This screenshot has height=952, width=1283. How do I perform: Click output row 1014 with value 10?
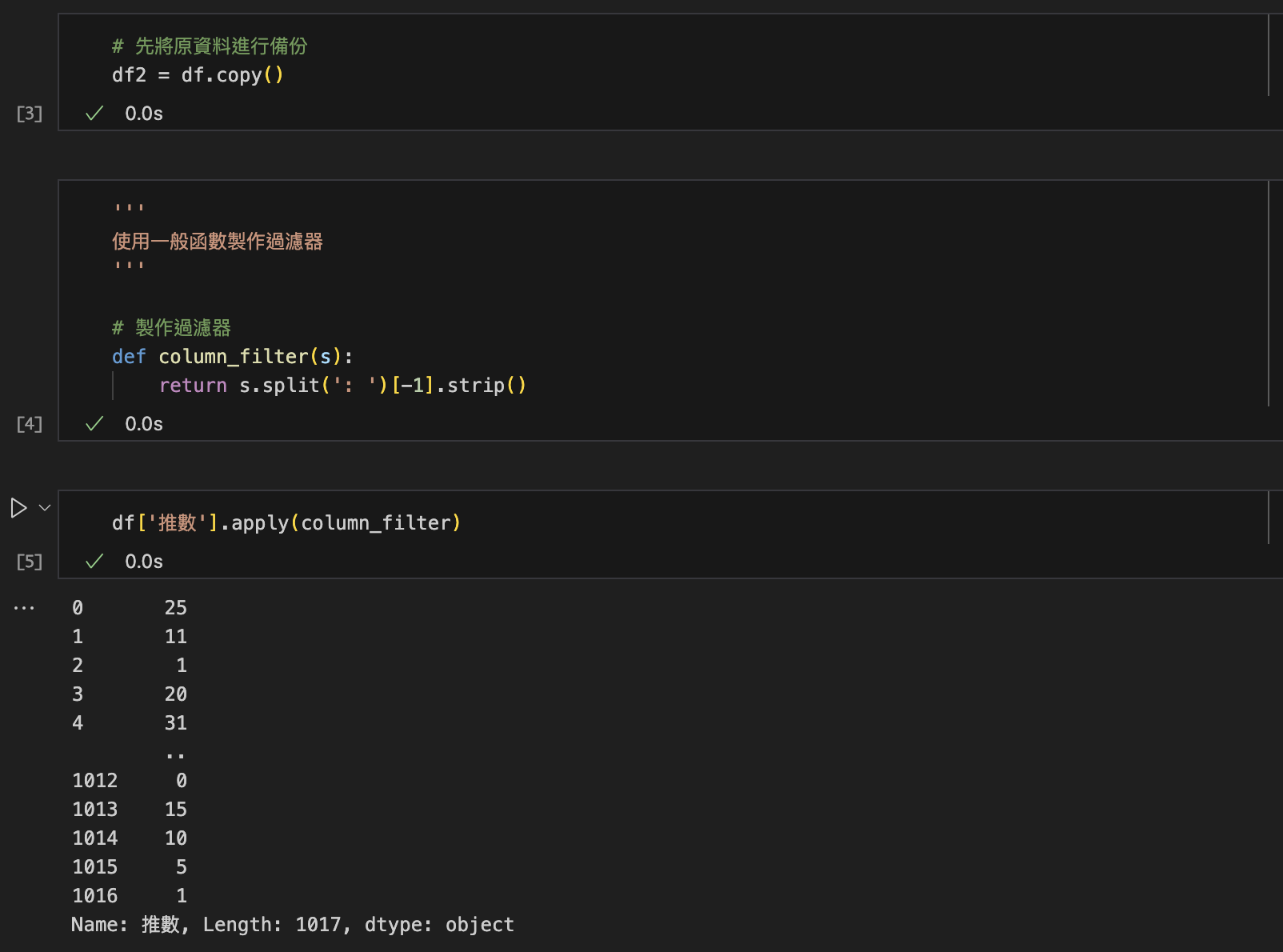[130, 838]
